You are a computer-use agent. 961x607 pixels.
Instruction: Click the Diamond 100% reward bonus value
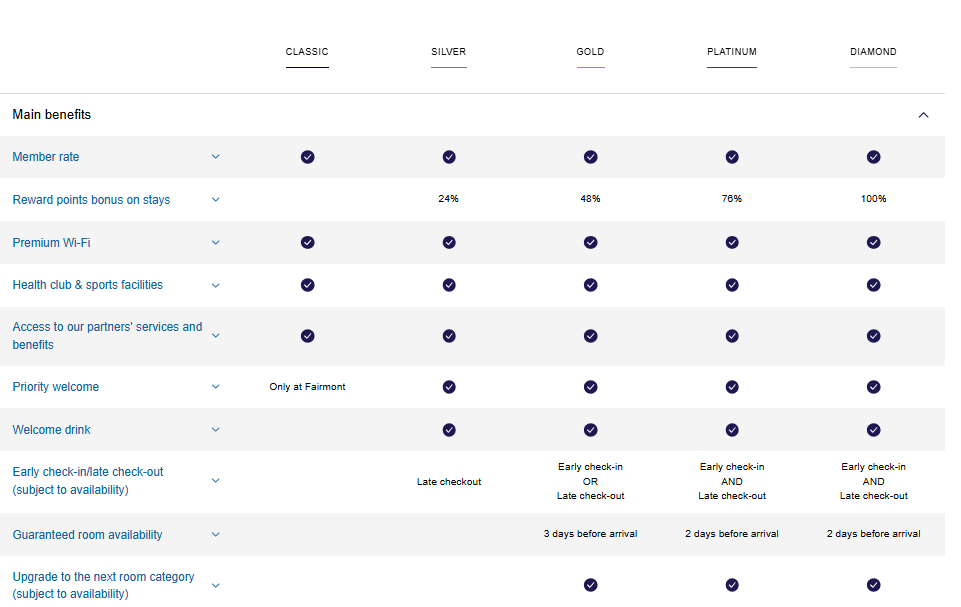coord(873,199)
